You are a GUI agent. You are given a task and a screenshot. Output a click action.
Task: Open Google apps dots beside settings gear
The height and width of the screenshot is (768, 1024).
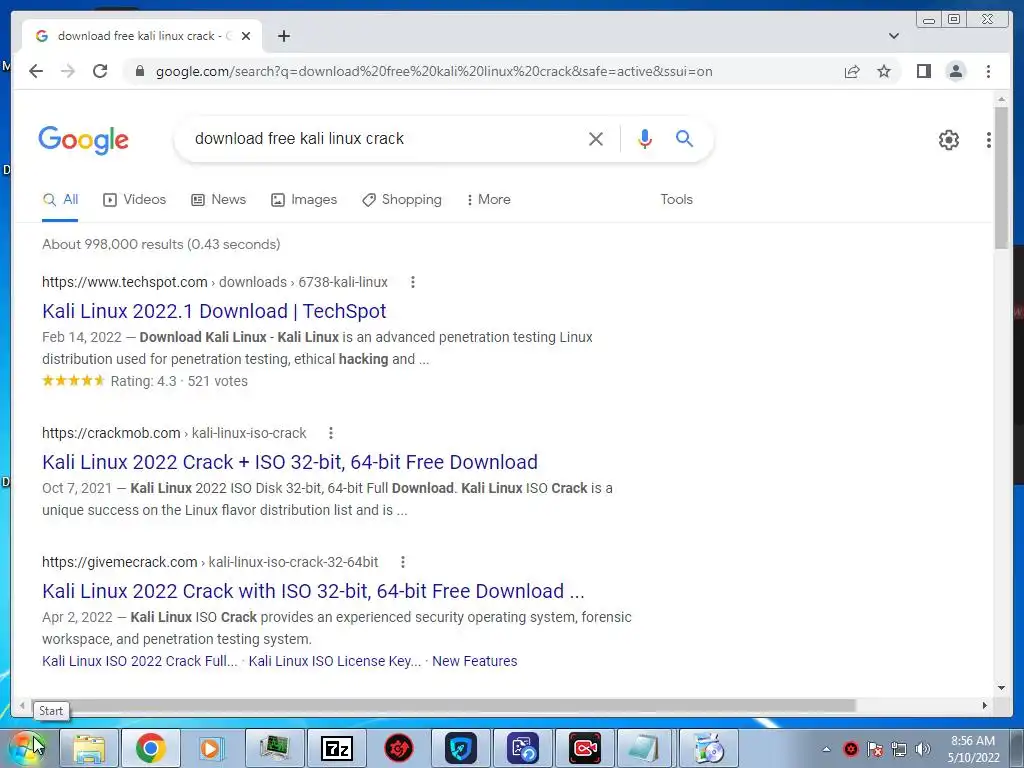[x=988, y=139]
